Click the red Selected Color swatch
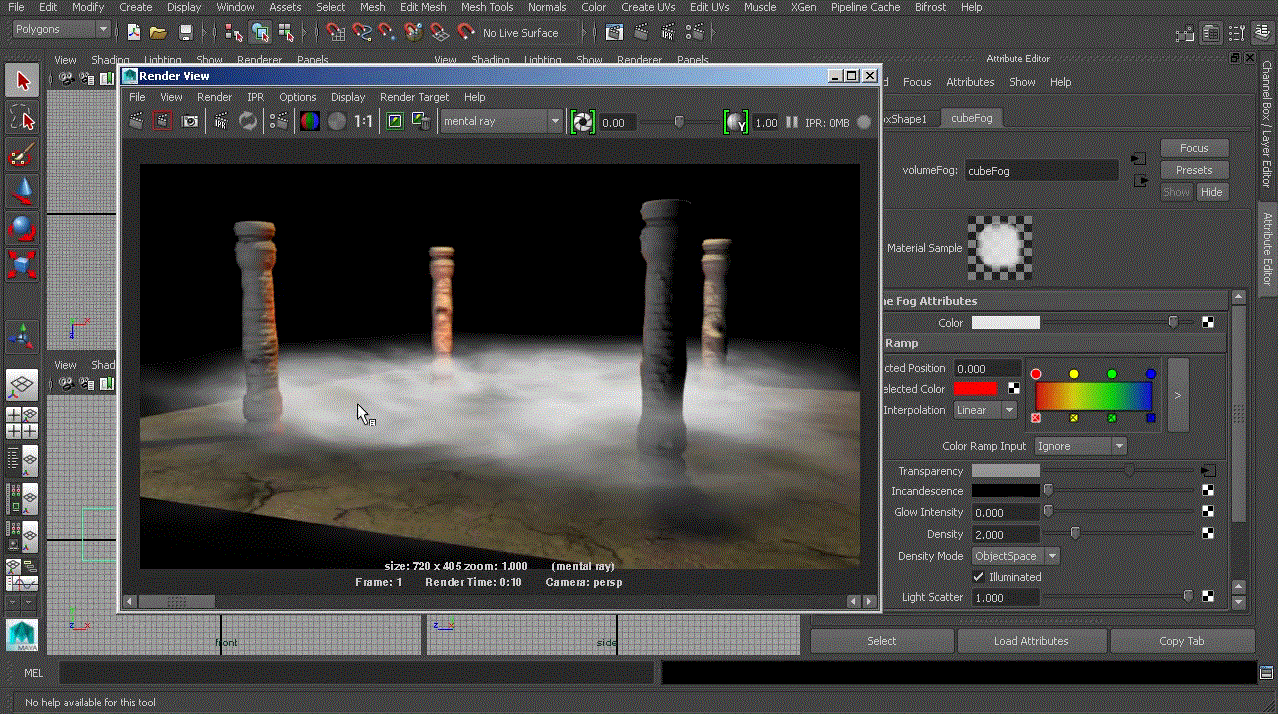1278x714 pixels. pos(975,389)
